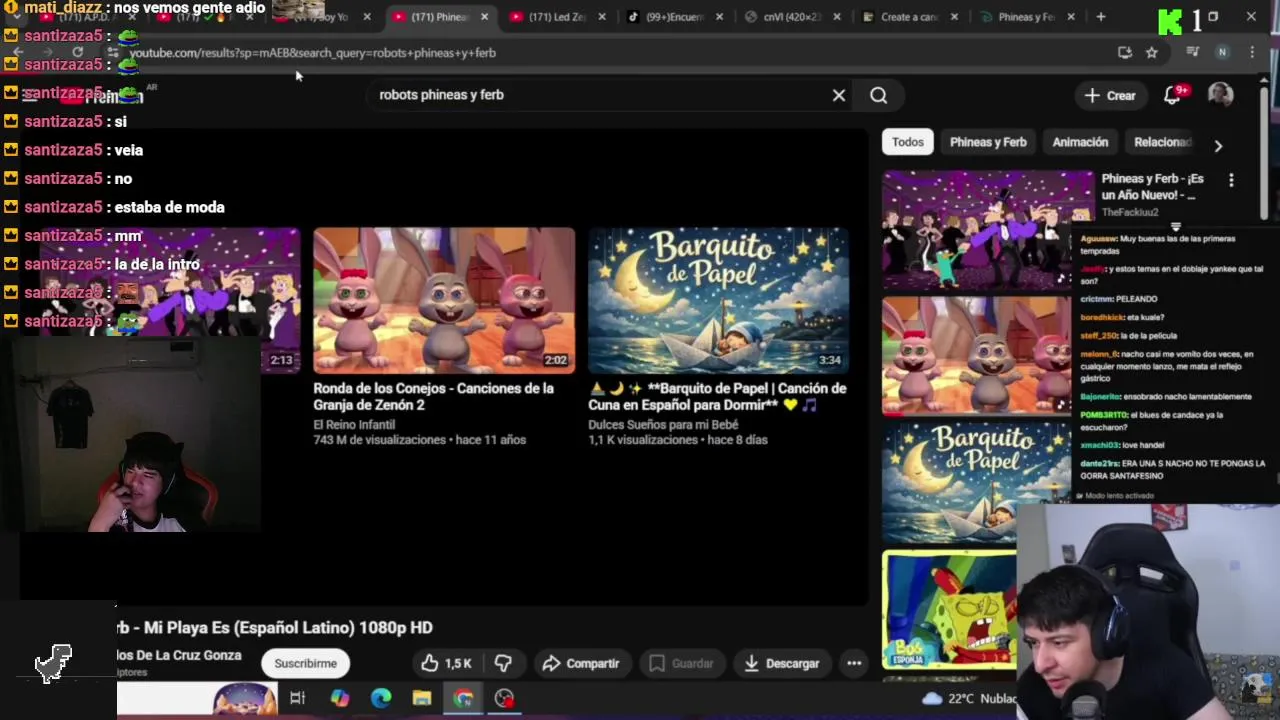
Task: Open the Chrome profile N icon
Action: point(1222,52)
